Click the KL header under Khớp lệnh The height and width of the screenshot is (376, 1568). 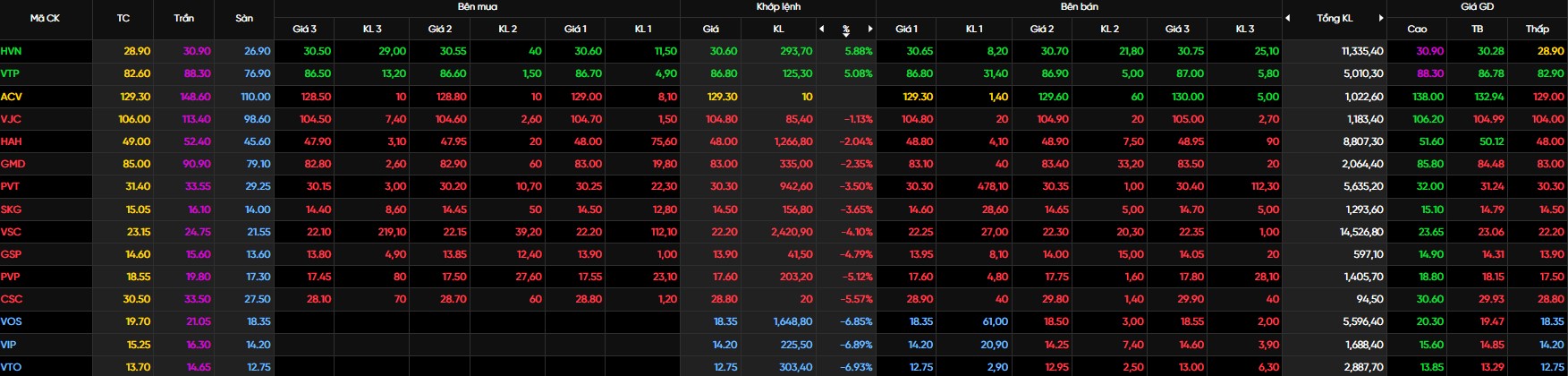pos(778,29)
